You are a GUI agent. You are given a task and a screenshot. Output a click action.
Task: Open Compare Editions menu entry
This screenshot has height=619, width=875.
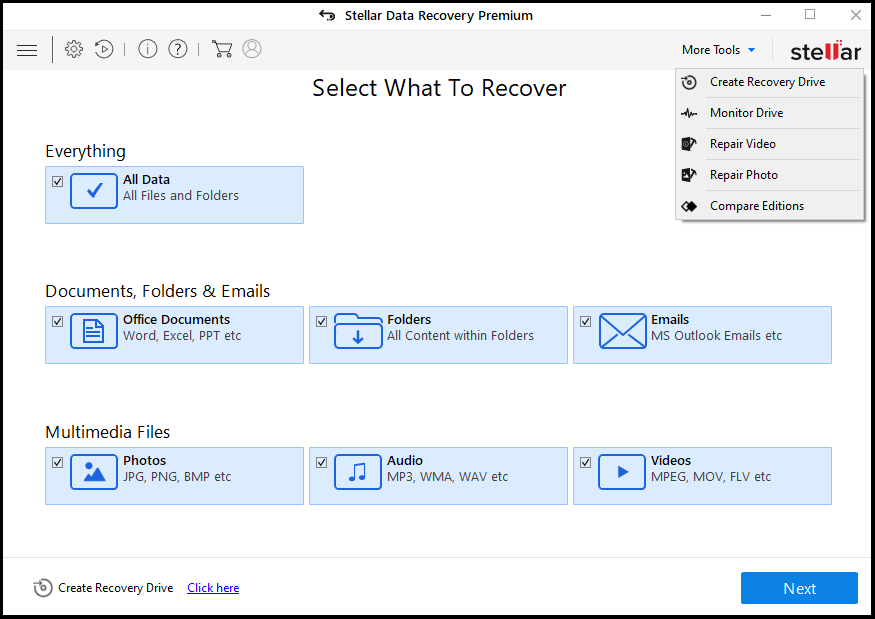click(770, 206)
